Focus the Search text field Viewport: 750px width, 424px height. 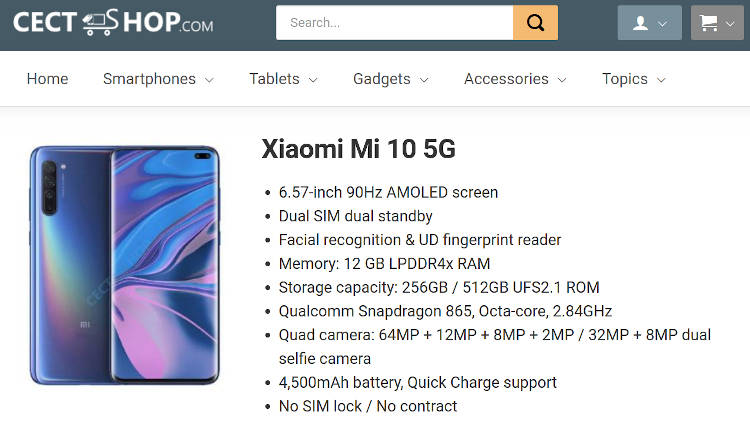(x=395, y=22)
